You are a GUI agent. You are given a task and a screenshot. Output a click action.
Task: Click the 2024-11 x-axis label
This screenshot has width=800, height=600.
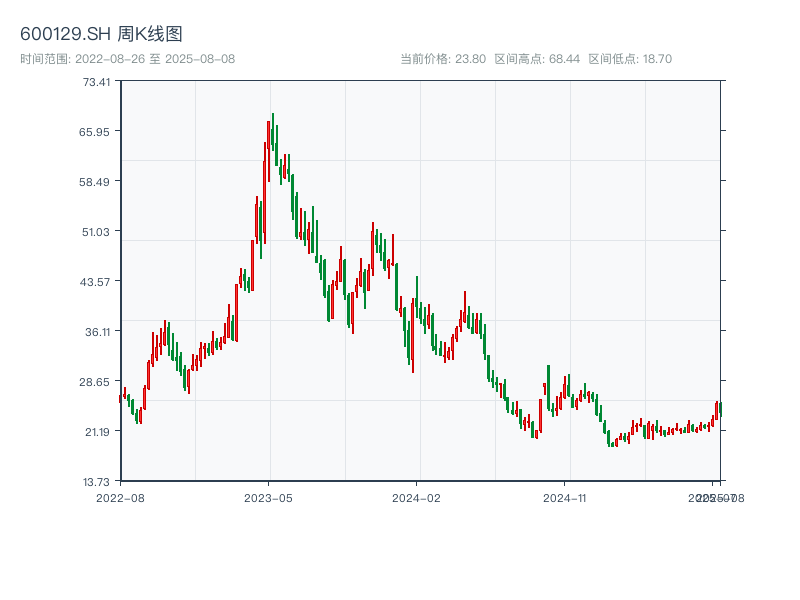click(x=565, y=496)
